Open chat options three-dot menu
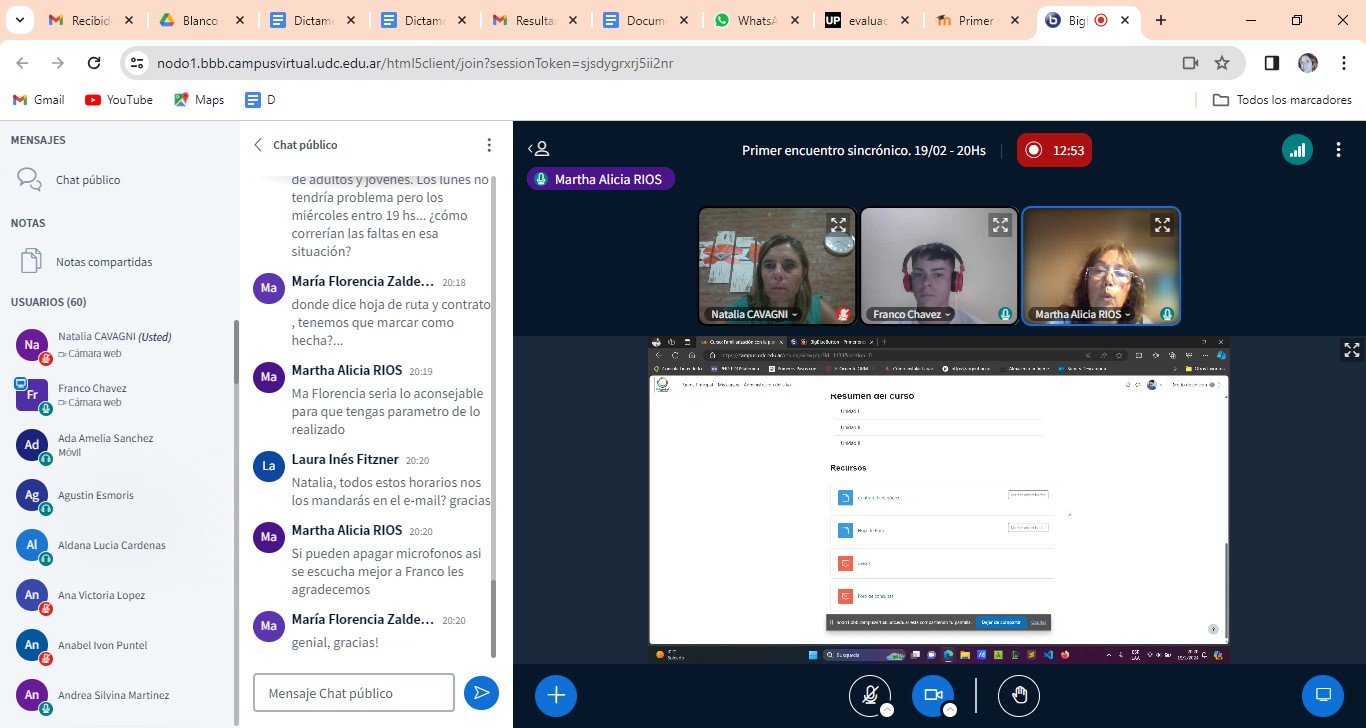The width and height of the screenshot is (1366, 728). (x=489, y=145)
